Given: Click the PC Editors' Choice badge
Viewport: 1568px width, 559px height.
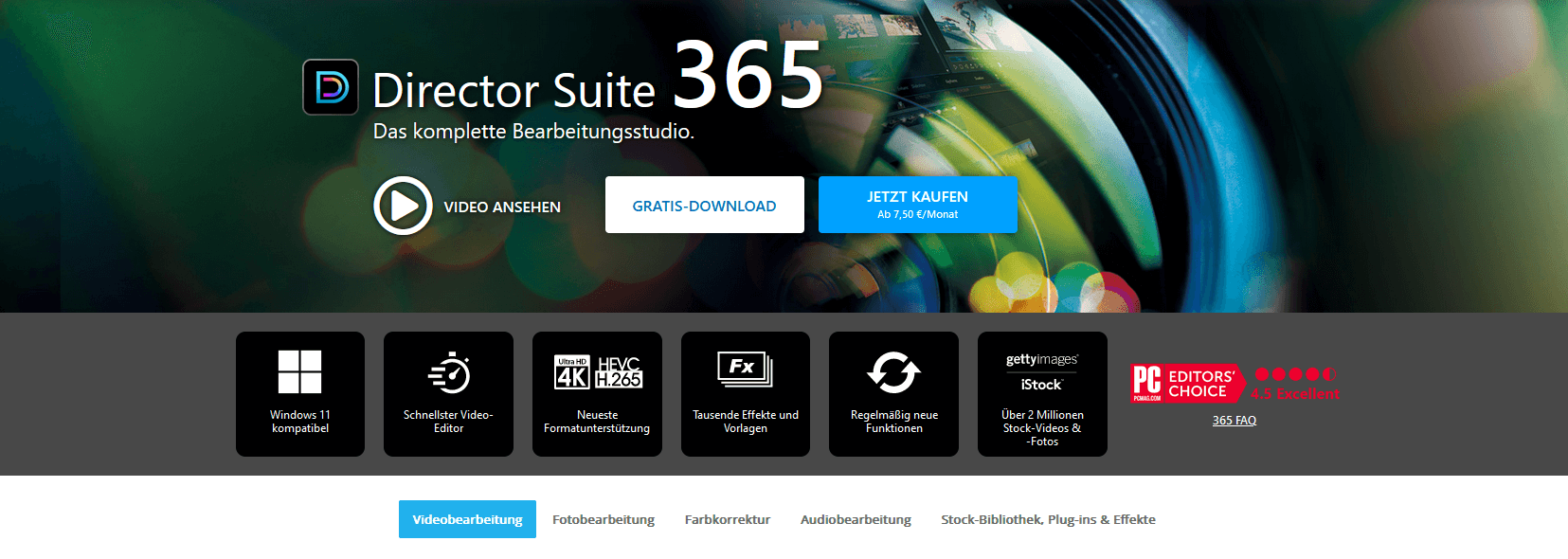Looking at the screenshot, I should point(1187,384).
